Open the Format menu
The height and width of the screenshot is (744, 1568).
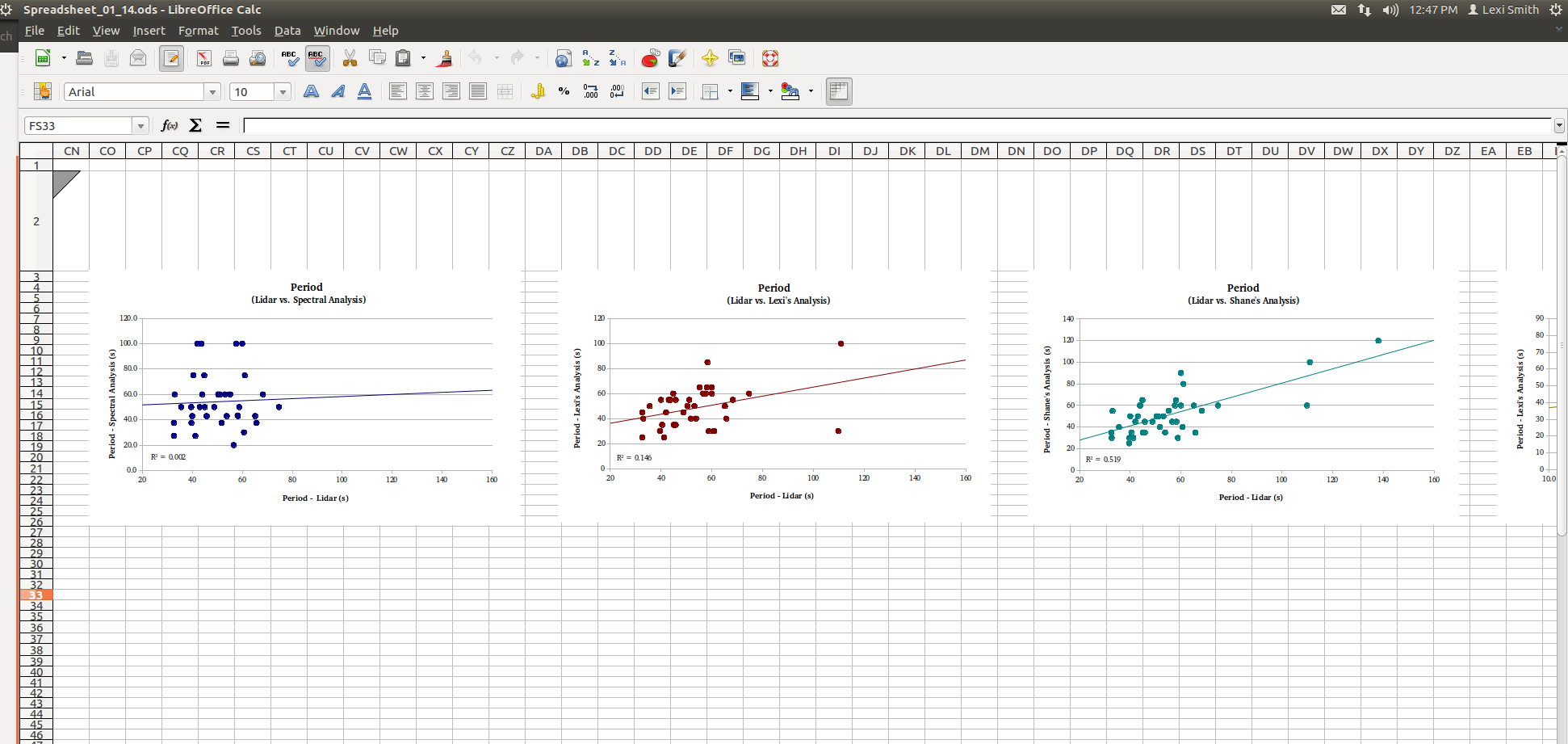(x=198, y=31)
